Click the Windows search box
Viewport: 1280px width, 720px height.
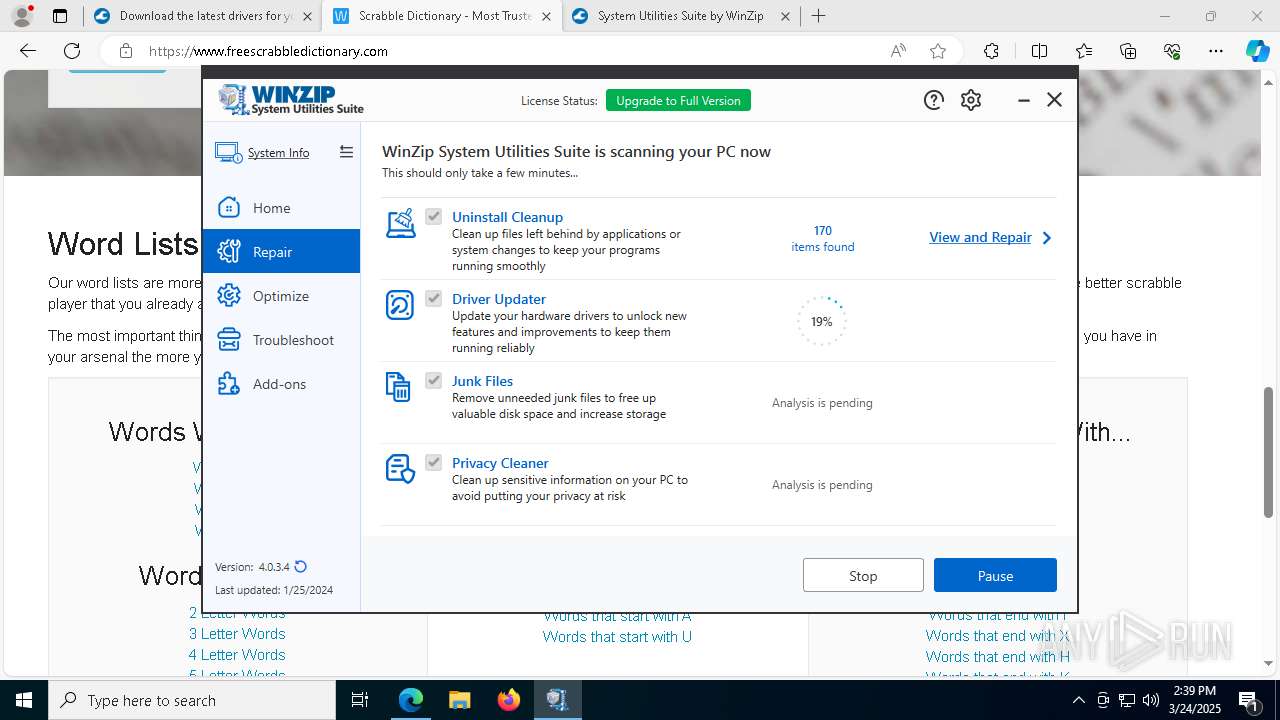click(x=192, y=700)
